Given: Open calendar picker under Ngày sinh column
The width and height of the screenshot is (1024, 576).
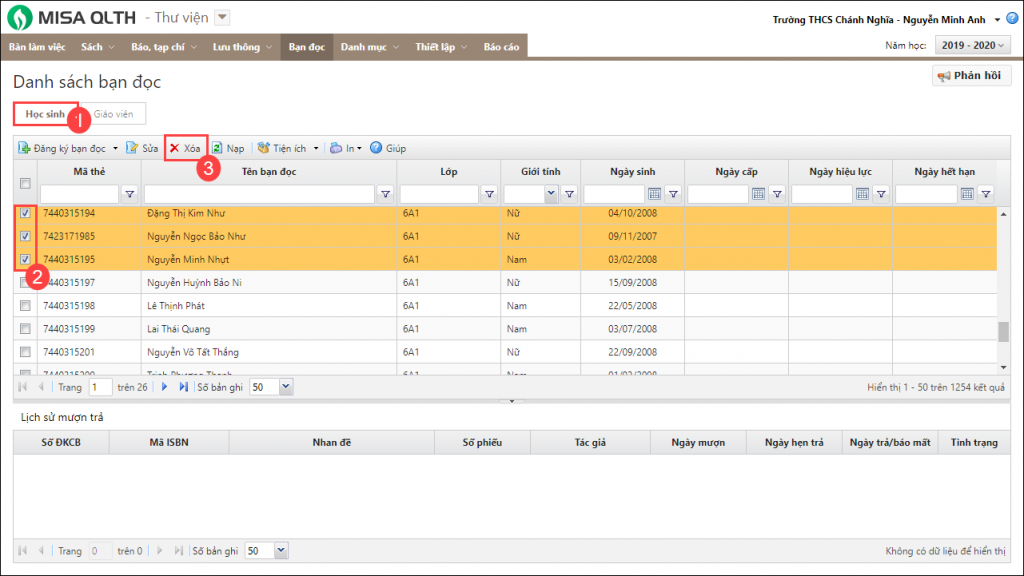Looking at the screenshot, I should pos(655,194).
